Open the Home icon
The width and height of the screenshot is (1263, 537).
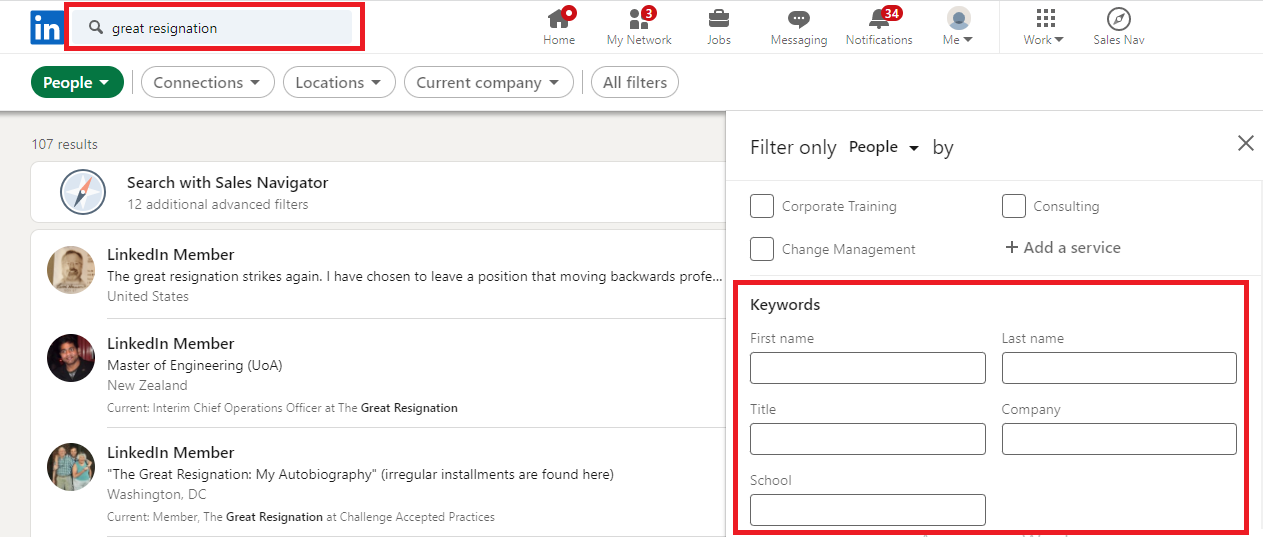click(559, 18)
